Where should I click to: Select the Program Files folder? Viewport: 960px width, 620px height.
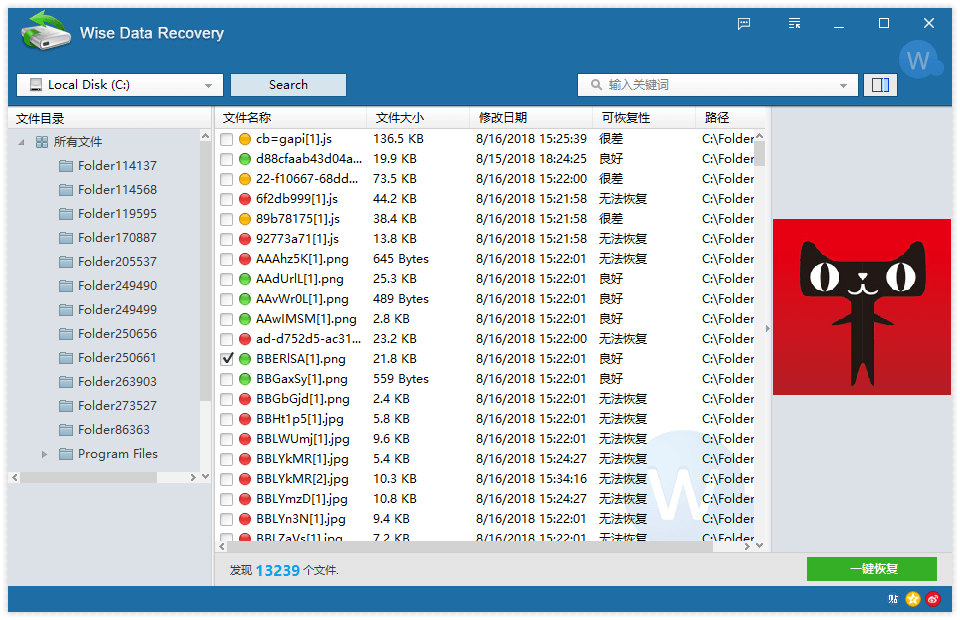108,454
